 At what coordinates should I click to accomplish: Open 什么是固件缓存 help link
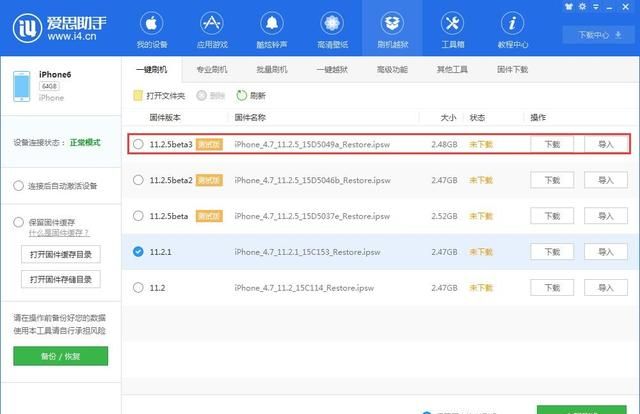59,233
